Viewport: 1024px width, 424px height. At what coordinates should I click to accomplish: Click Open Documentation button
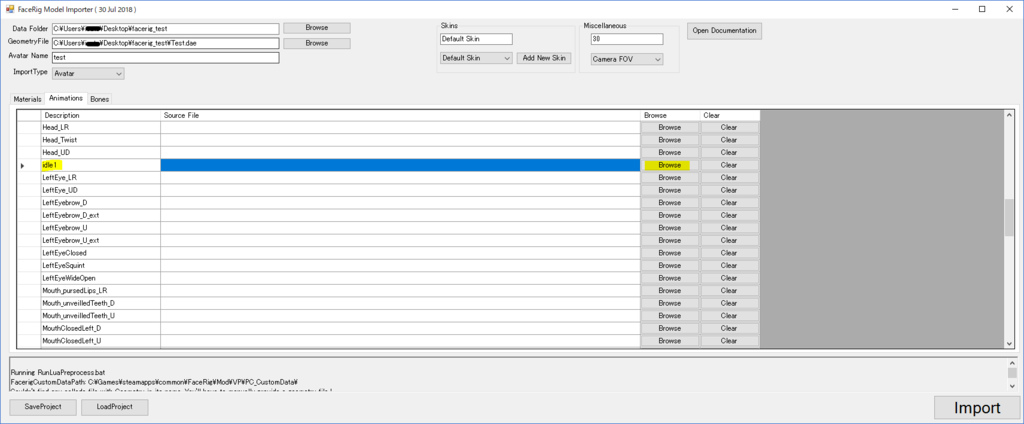tap(724, 31)
